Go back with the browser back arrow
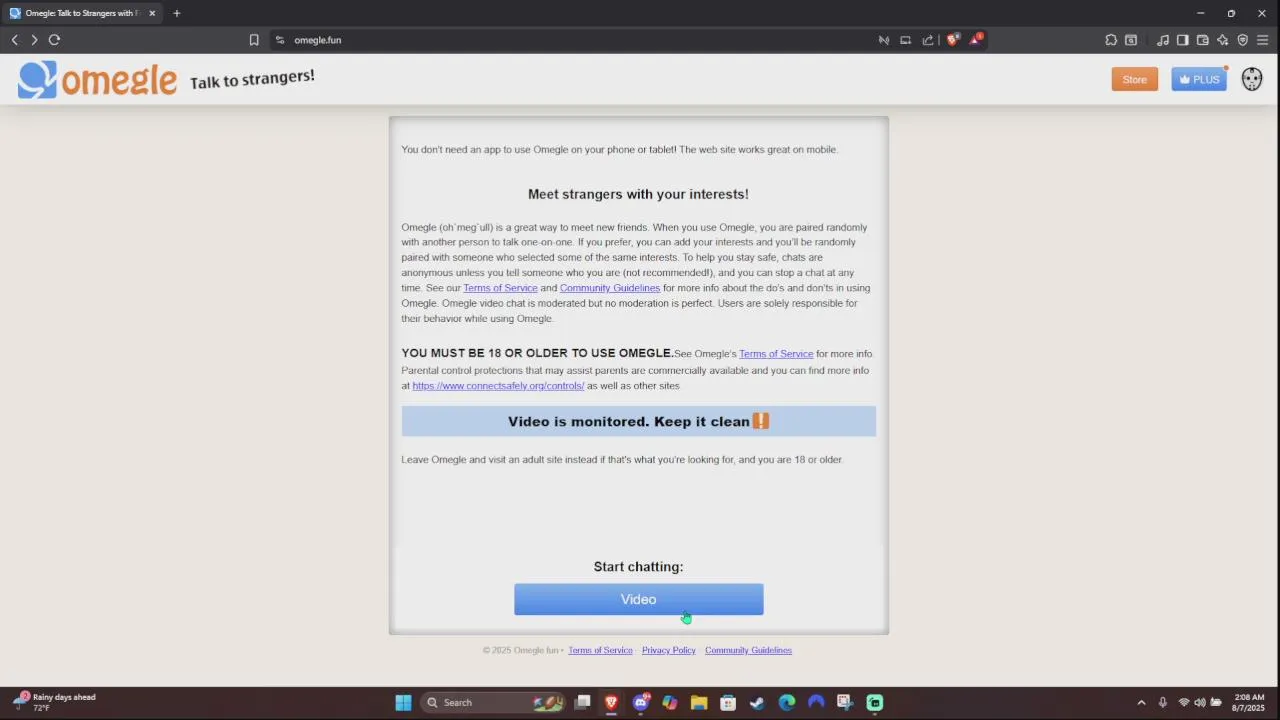Image resolution: width=1280 pixels, height=720 pixels. point(14,40)
